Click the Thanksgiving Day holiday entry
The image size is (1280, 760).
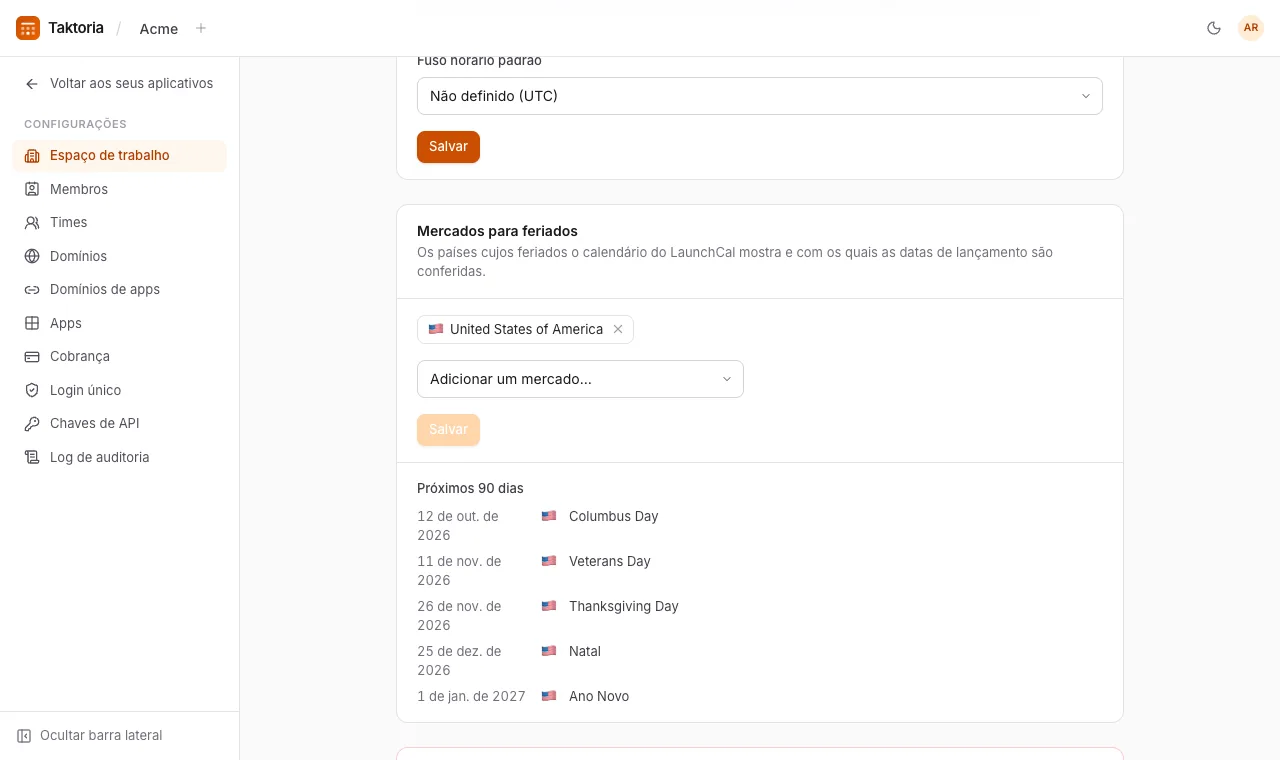click(760, 616)
